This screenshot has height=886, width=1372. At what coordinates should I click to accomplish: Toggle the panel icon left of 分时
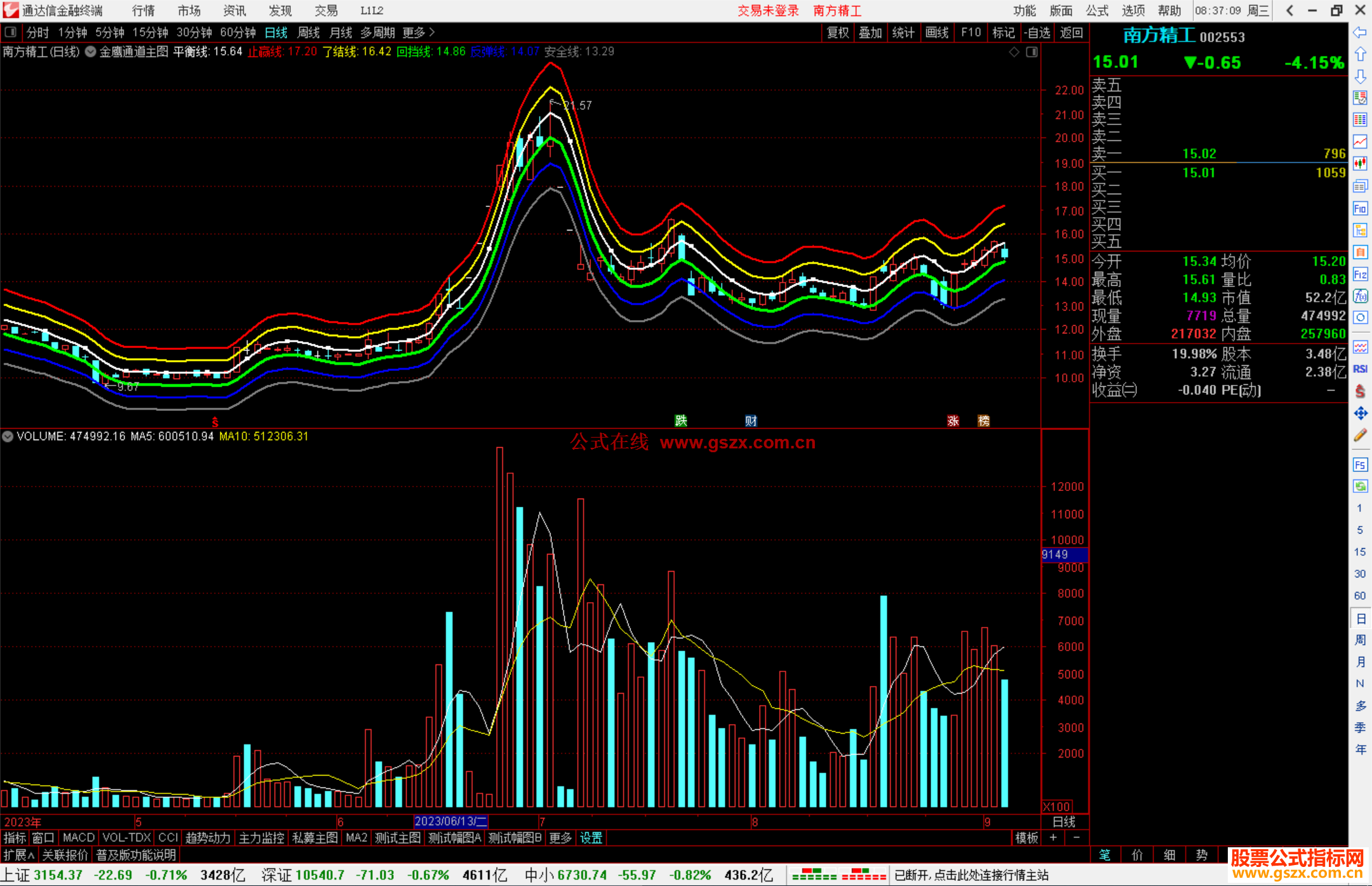click(11, 32)
